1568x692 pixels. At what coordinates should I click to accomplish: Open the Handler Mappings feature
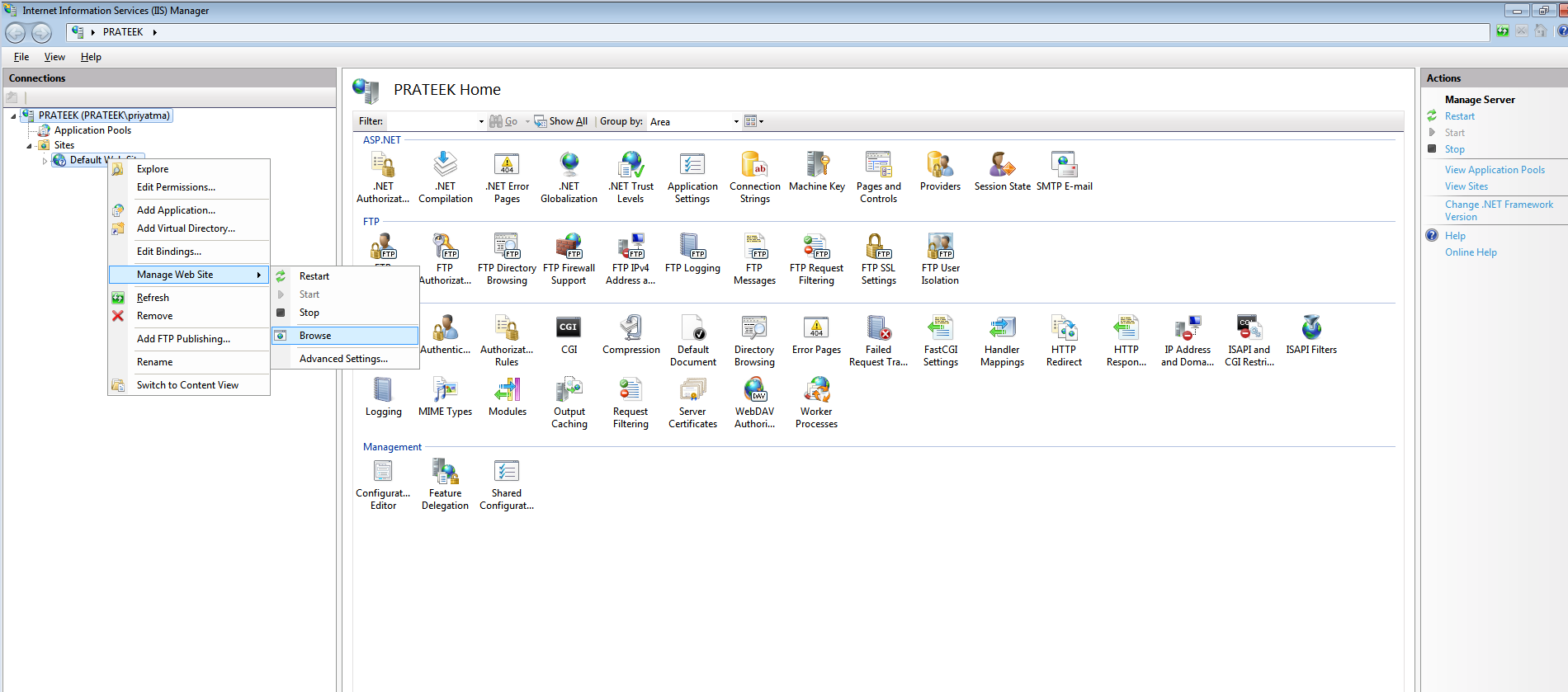click(x=1002, y=341)
